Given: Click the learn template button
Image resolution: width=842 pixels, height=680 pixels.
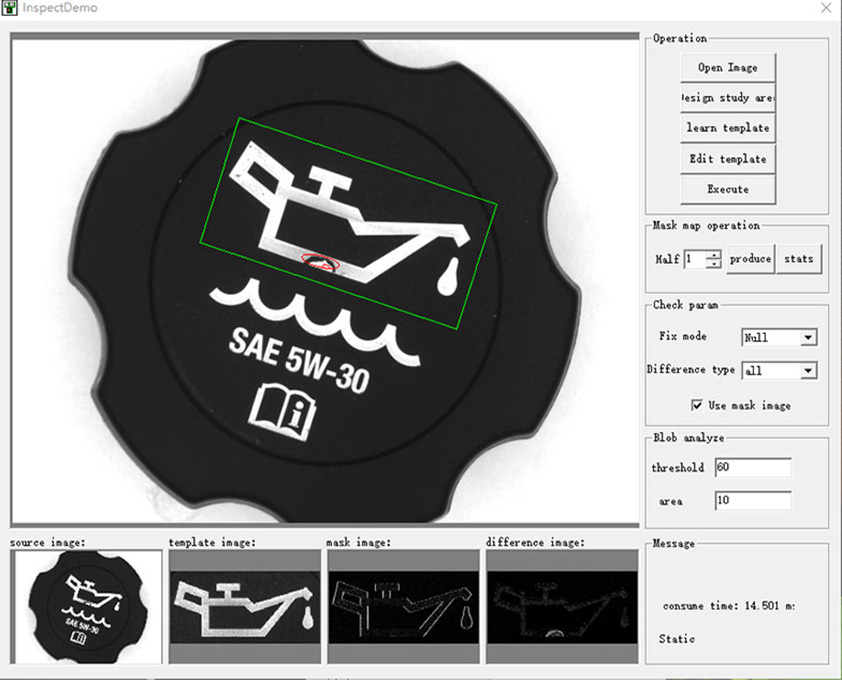Looking at the screenshot, I should (x=727, y=128).
